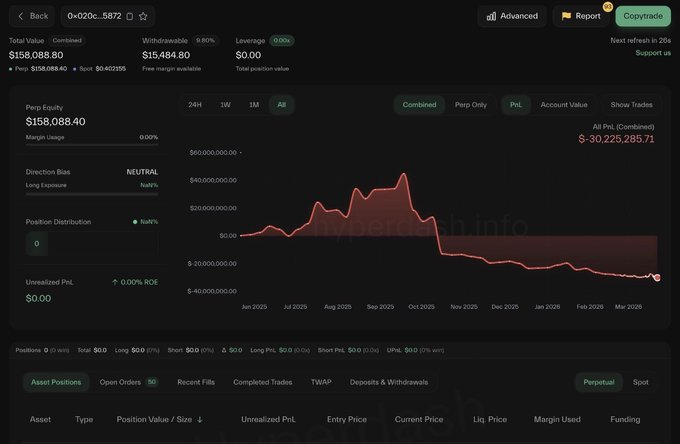Open the Advanced chart view

point(511,16)
